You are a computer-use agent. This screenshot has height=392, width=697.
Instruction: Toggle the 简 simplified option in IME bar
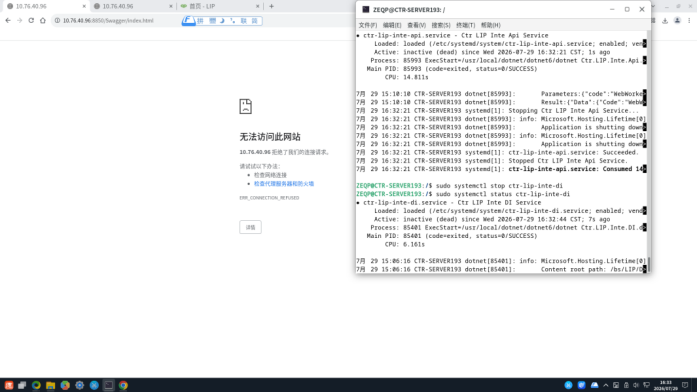255,21
